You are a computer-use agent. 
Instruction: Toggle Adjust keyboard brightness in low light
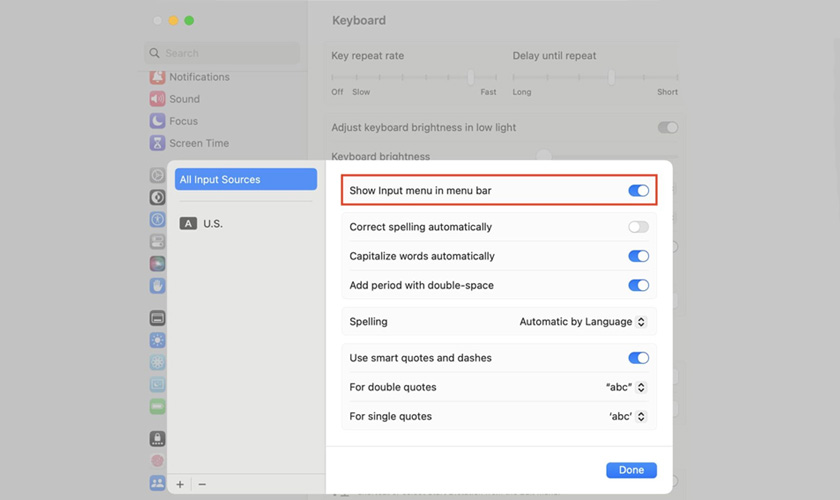[668, 128]
